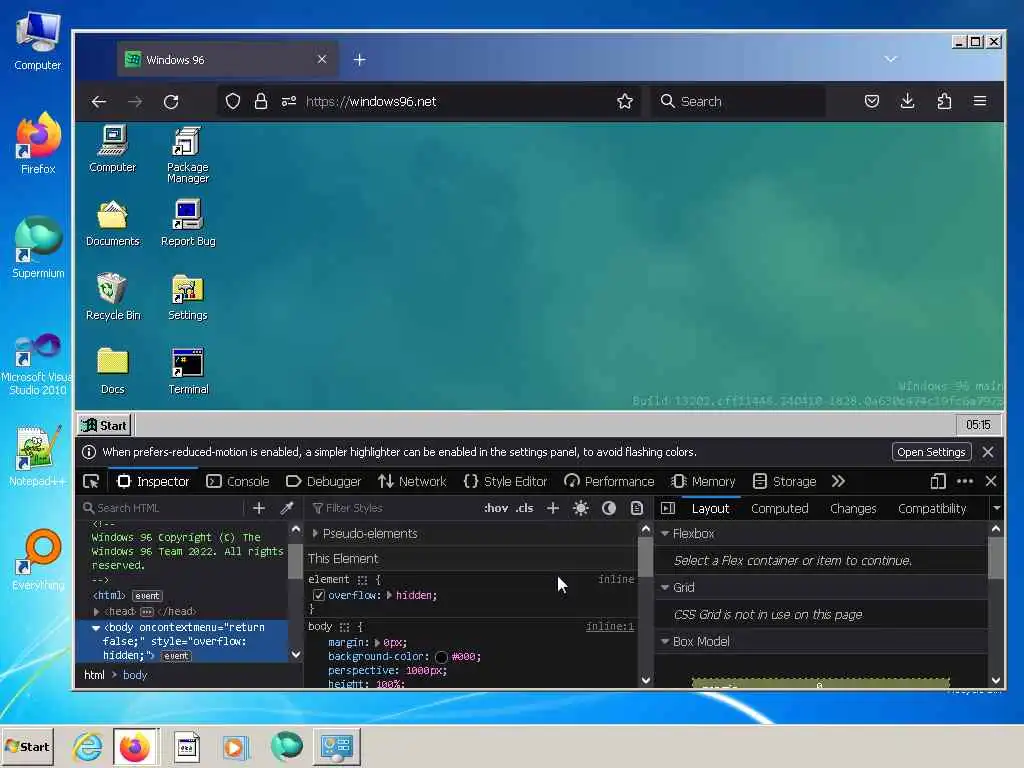Go back in Firefox history
Viewport: 1024px width, 768px height.
(99, 101)
